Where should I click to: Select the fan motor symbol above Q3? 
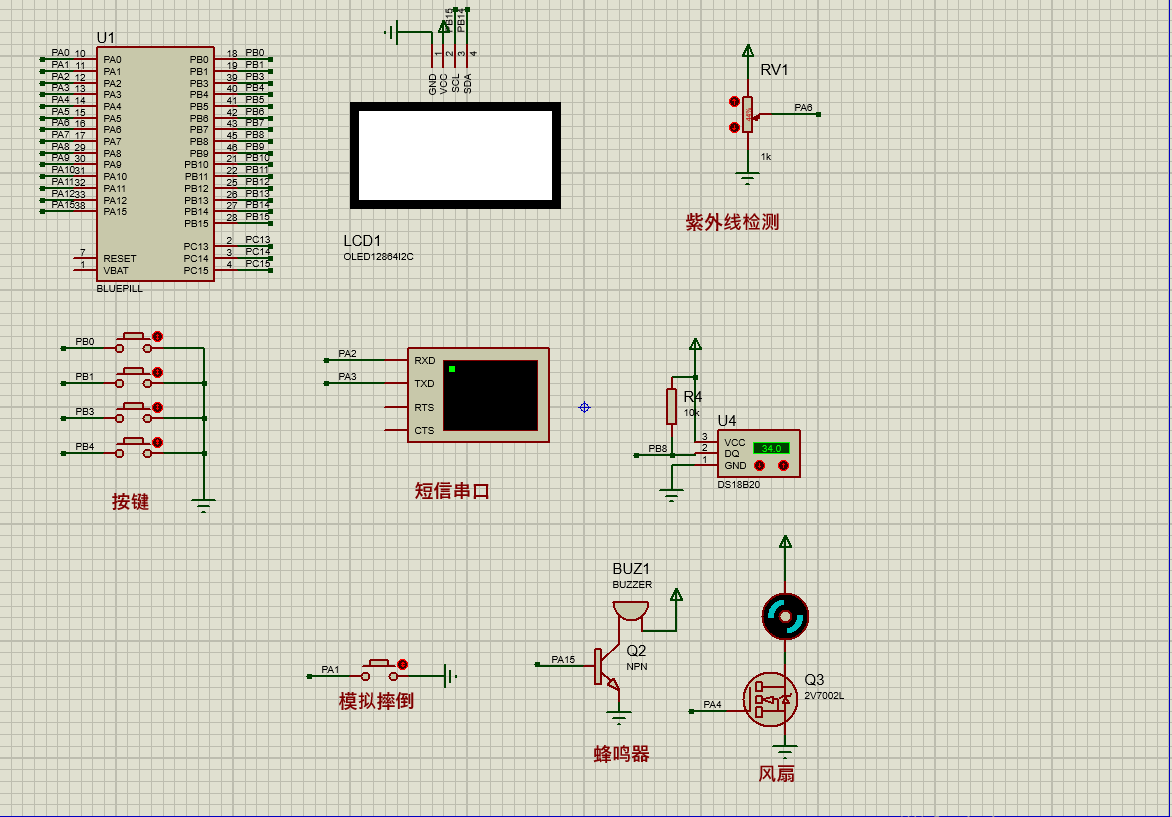(x=785, y=617)
